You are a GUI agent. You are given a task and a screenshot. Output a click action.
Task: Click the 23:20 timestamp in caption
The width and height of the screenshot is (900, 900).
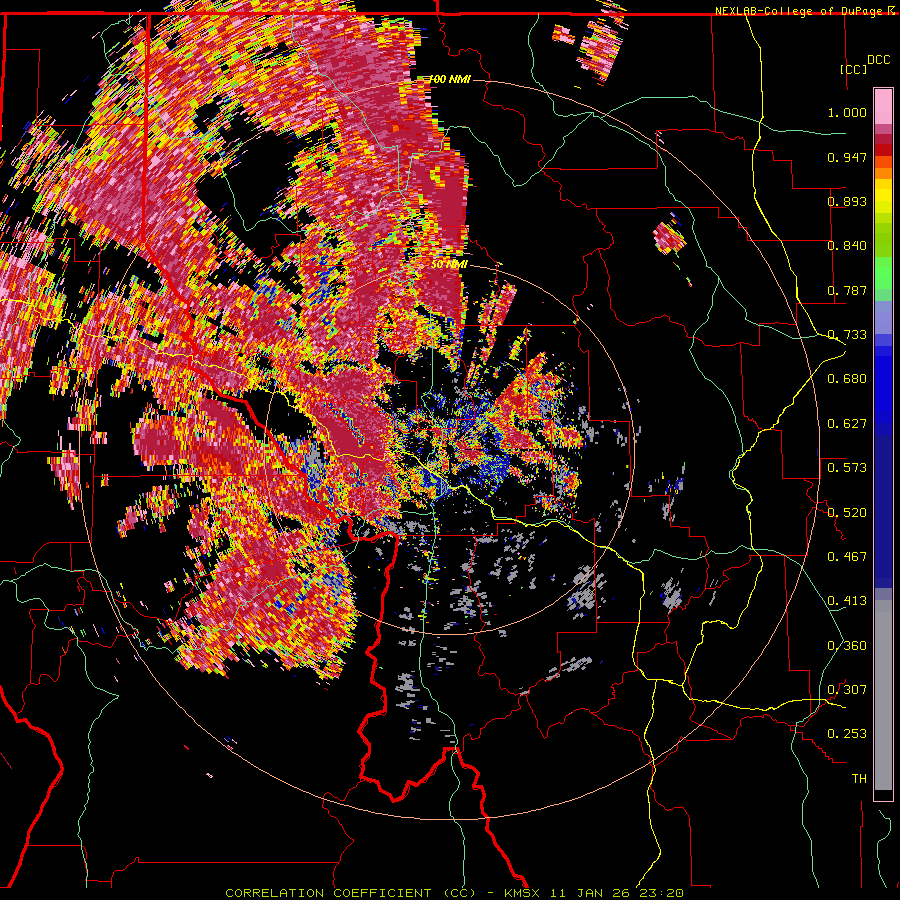663,893
